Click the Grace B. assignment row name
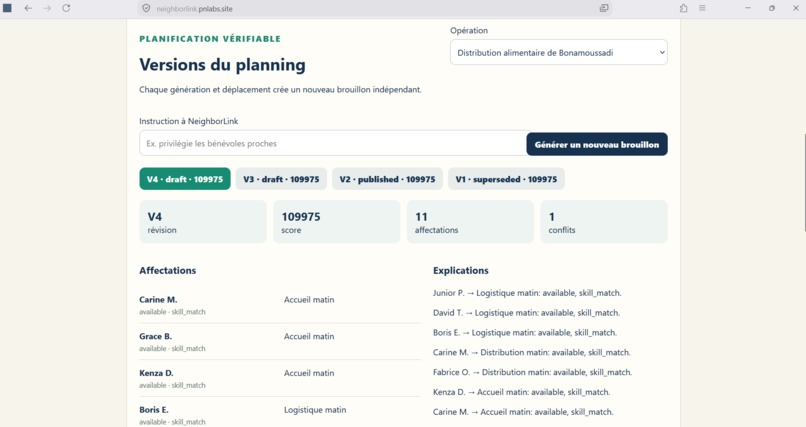Screen dimensions: 806x427 tap(156, 337)
